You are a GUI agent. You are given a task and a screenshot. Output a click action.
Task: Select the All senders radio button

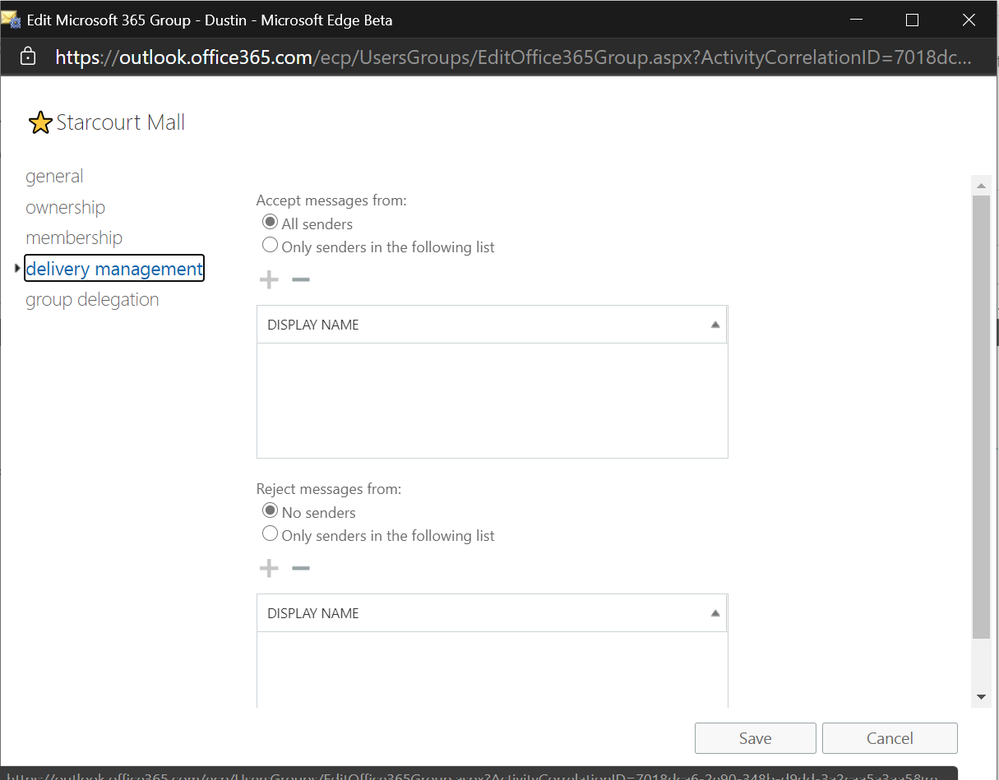click(x=270, y=222)
